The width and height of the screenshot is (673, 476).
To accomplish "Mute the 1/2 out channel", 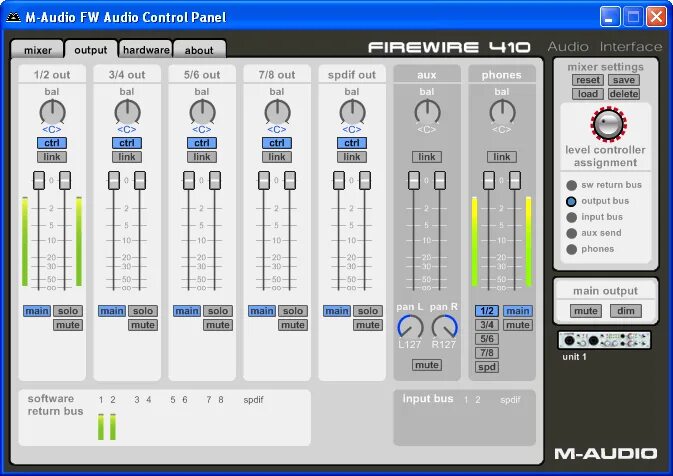I will coord(68,325).
